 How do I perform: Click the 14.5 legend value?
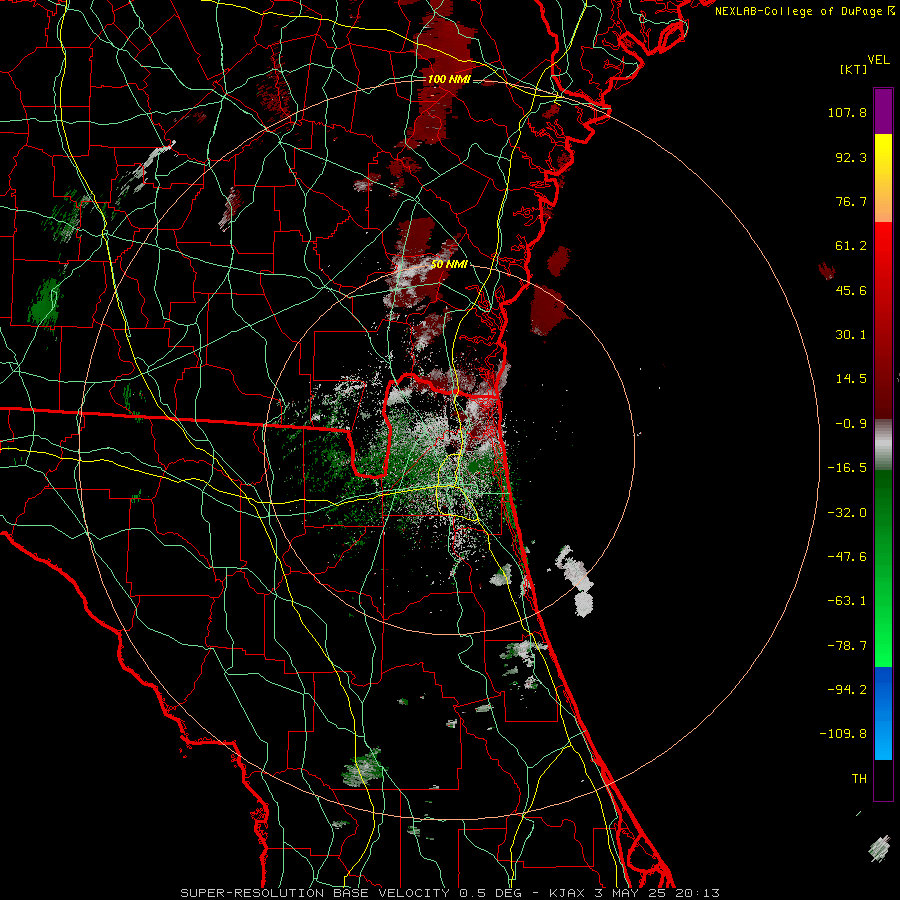[851, 379]
